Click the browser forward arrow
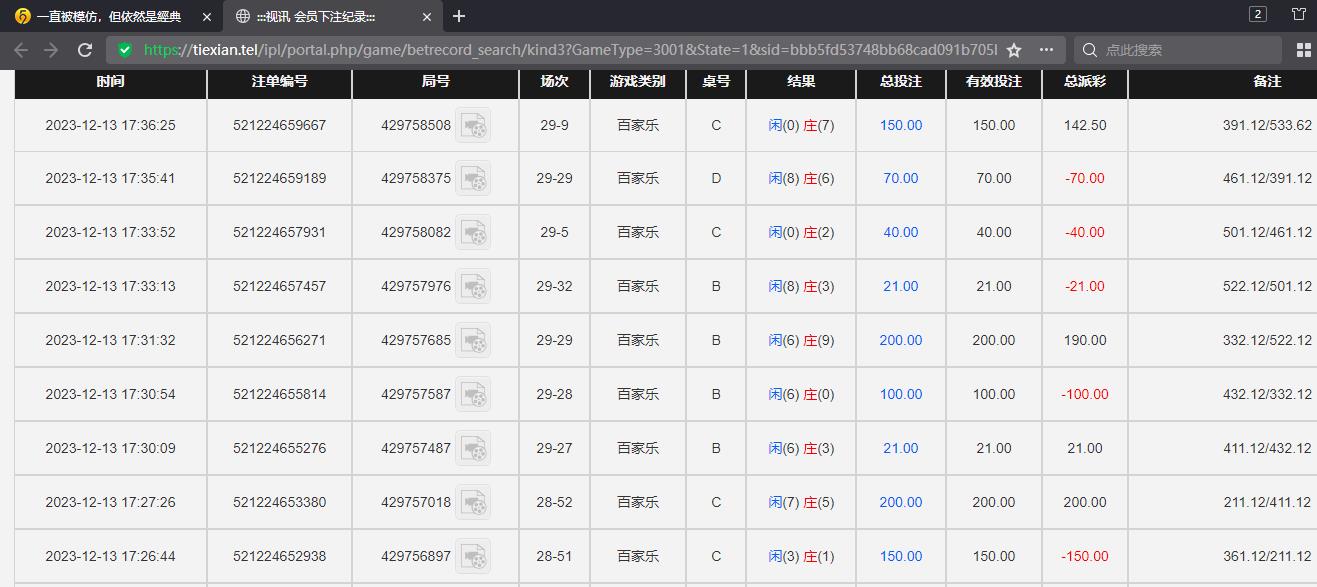 pyautogui.click(x=52, y=50)
